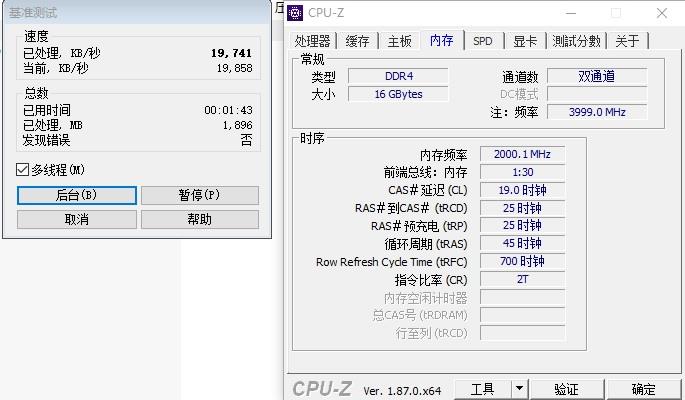Minimize the CPU-Z window
685x400 pixels.
(x=571, y=13)
